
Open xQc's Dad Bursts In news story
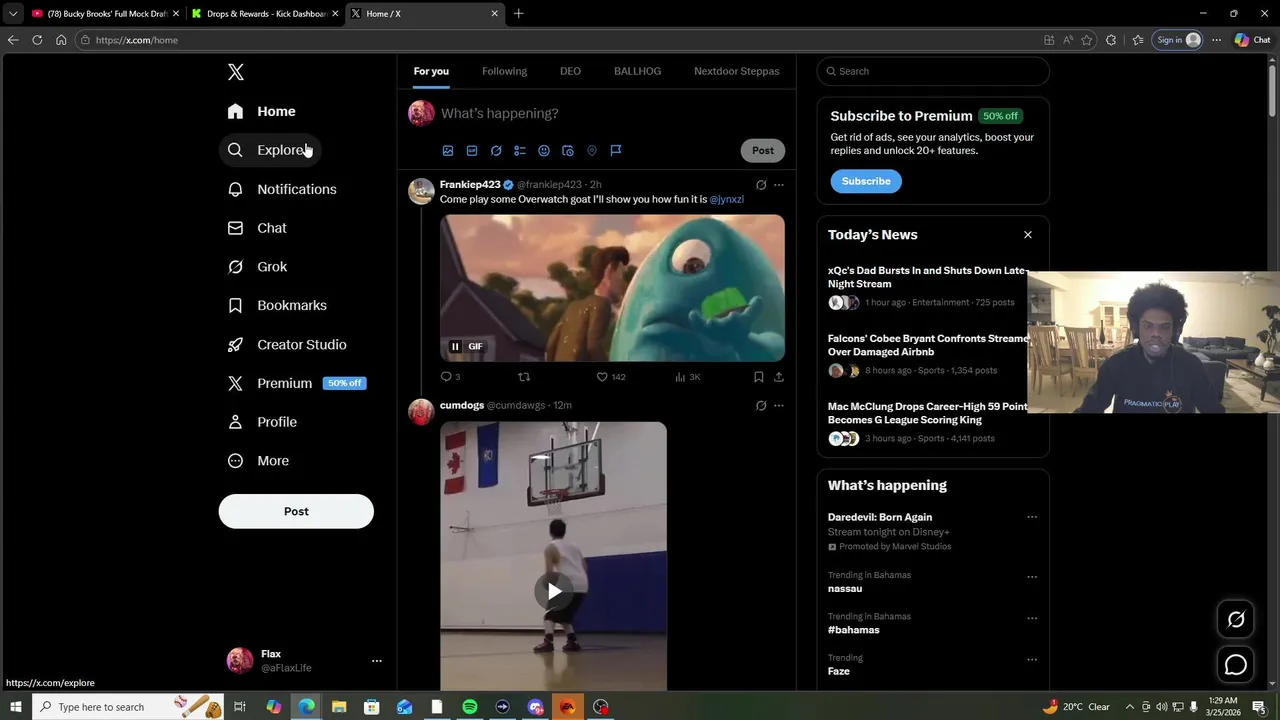pos(928,277)
